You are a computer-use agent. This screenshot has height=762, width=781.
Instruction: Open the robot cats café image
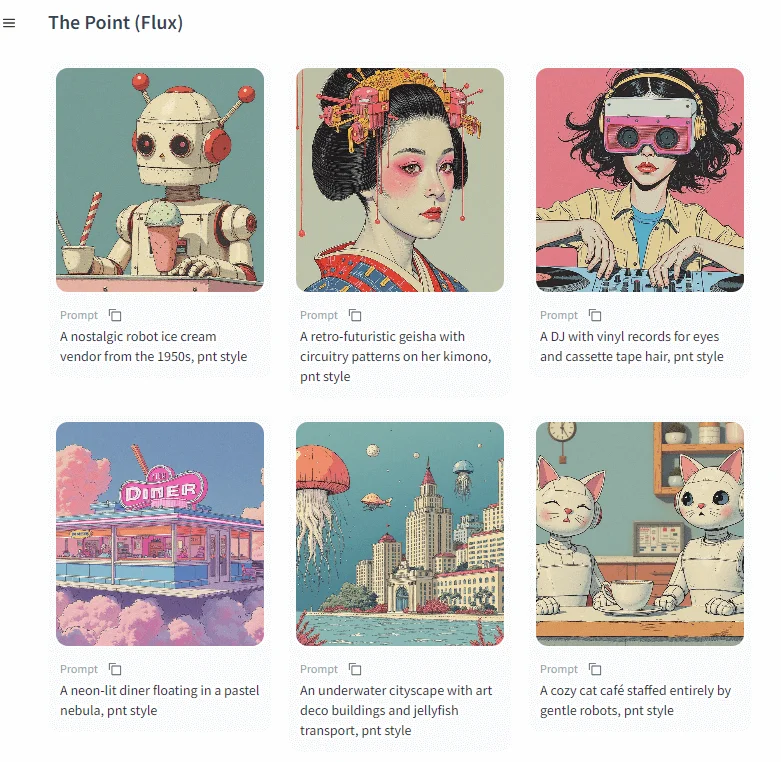tap(640, 534)
